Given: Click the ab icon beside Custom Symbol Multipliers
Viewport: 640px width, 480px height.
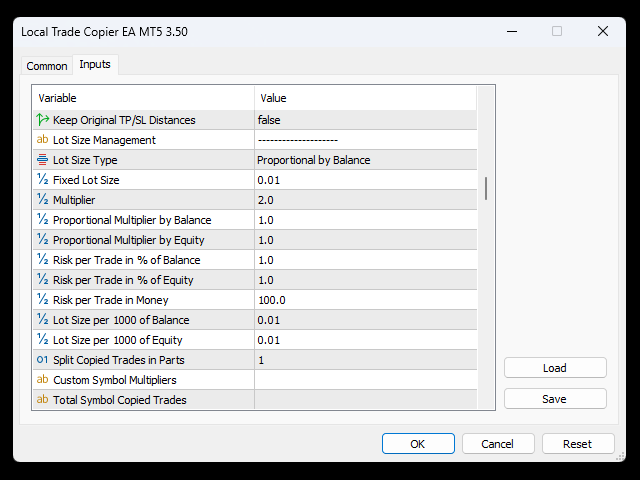Looking at the screenshot, I should (x=42, y=380).
